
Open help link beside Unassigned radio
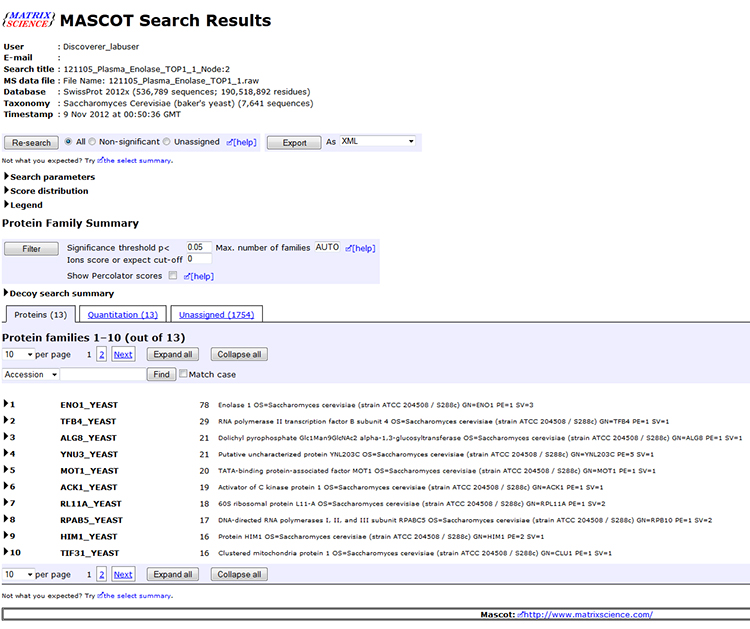[x=242, y=142]
